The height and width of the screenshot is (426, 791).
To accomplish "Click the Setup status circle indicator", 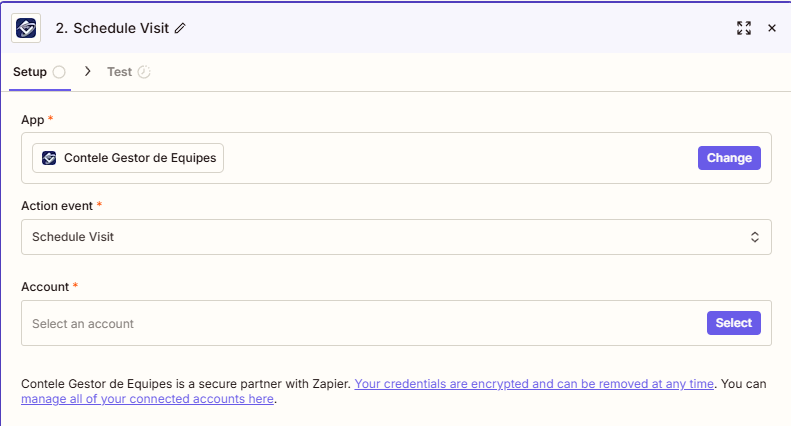I will (59, 72).
